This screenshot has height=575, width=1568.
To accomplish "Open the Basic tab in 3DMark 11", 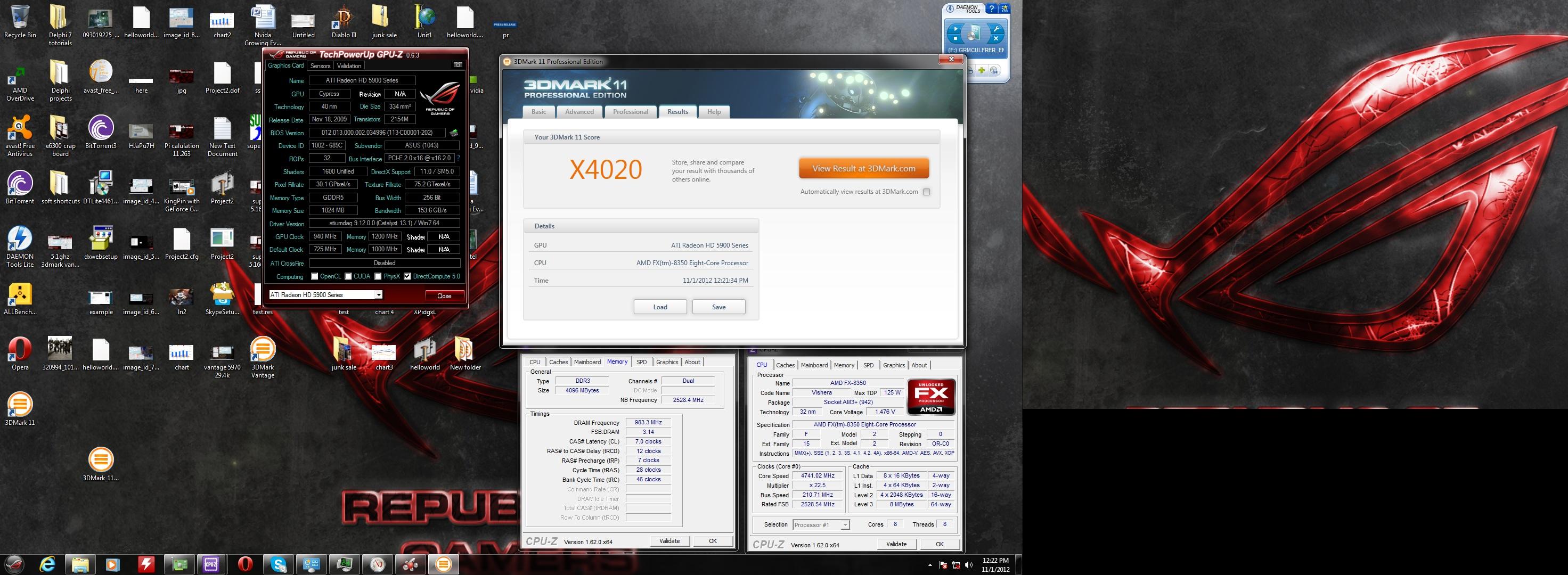I will (x=538, y=111).
